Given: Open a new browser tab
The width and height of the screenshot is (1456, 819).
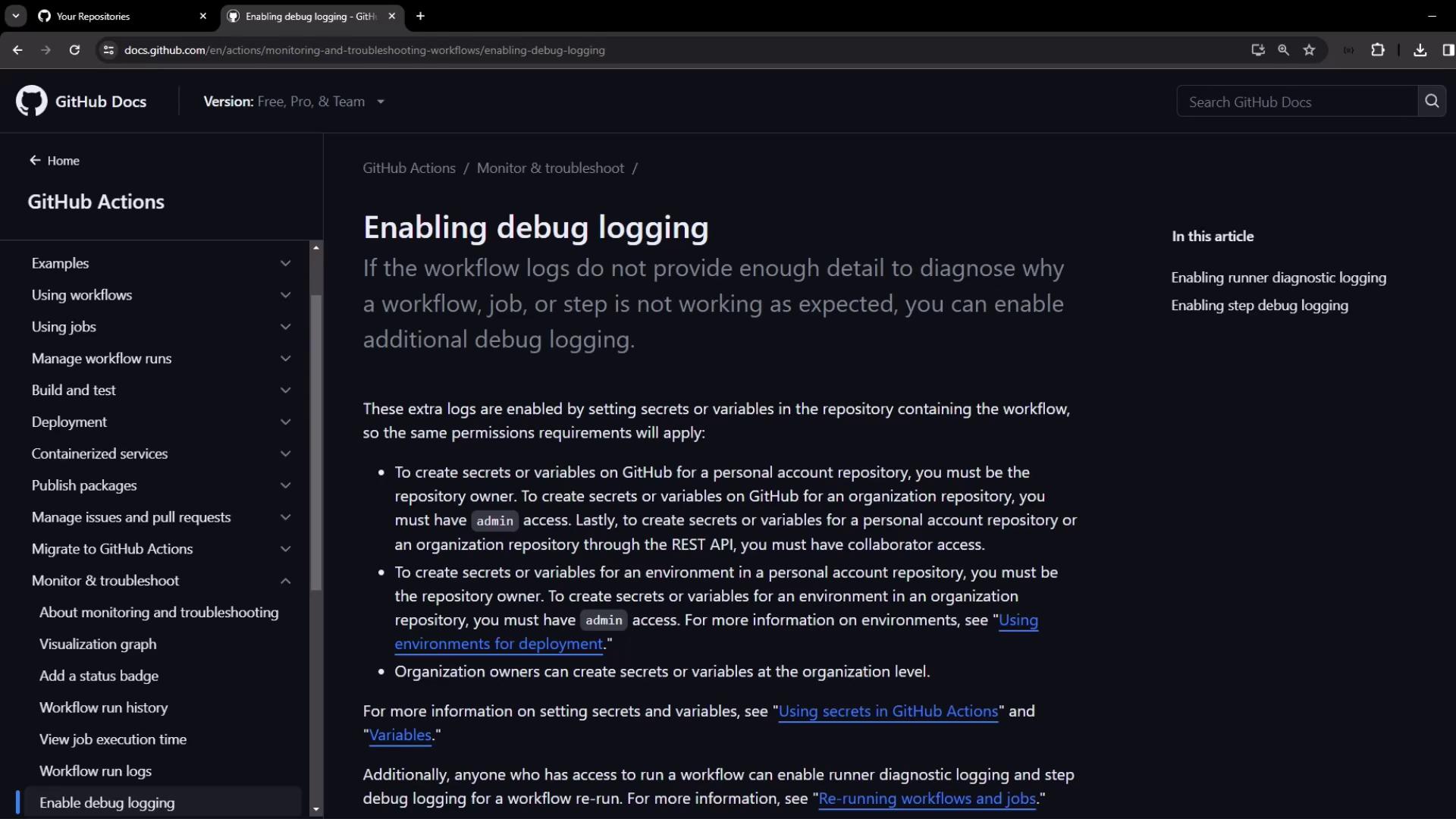Looking at the screenshot, I should [x=420, y=16].
